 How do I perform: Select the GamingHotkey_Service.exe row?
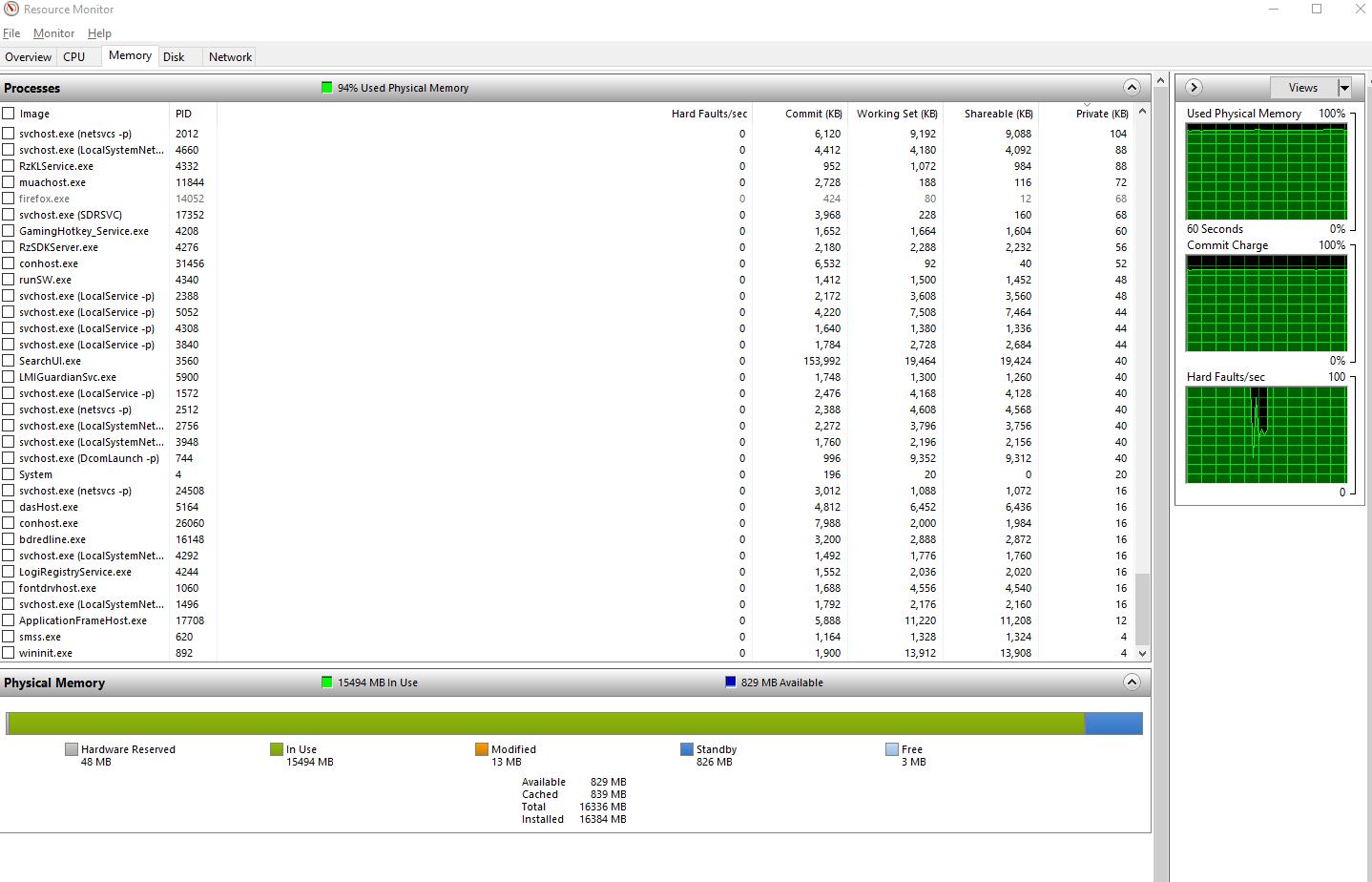[x=568, y=231]
